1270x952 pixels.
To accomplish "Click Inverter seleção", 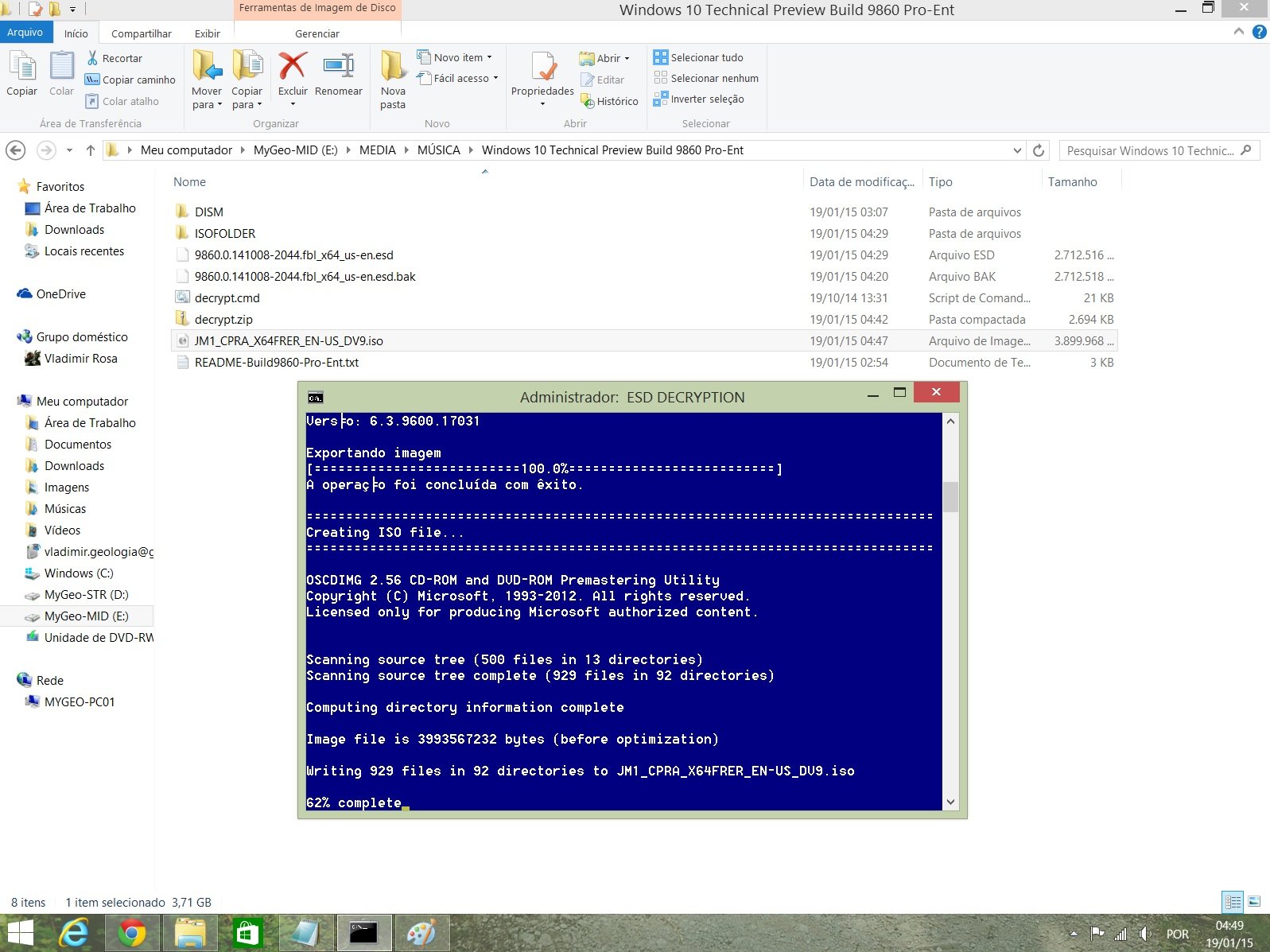I will (x=699, y=99).
